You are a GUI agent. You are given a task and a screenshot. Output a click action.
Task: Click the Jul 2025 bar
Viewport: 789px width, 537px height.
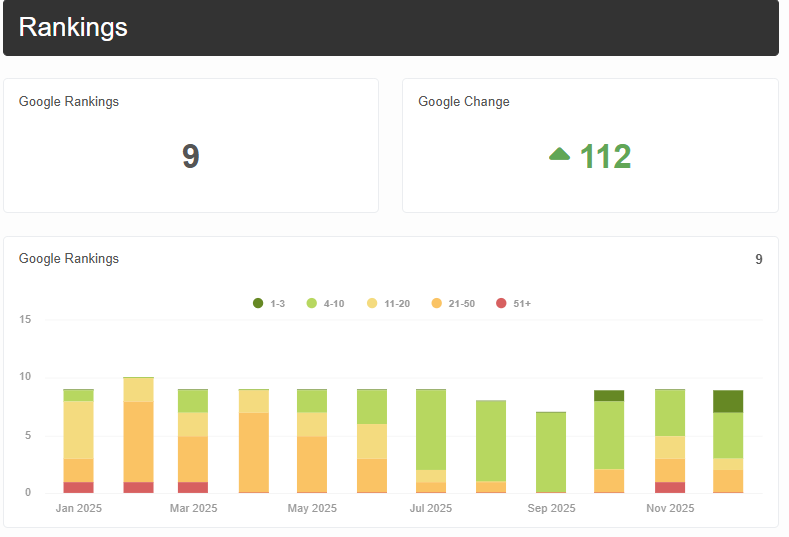coord(431,441)
